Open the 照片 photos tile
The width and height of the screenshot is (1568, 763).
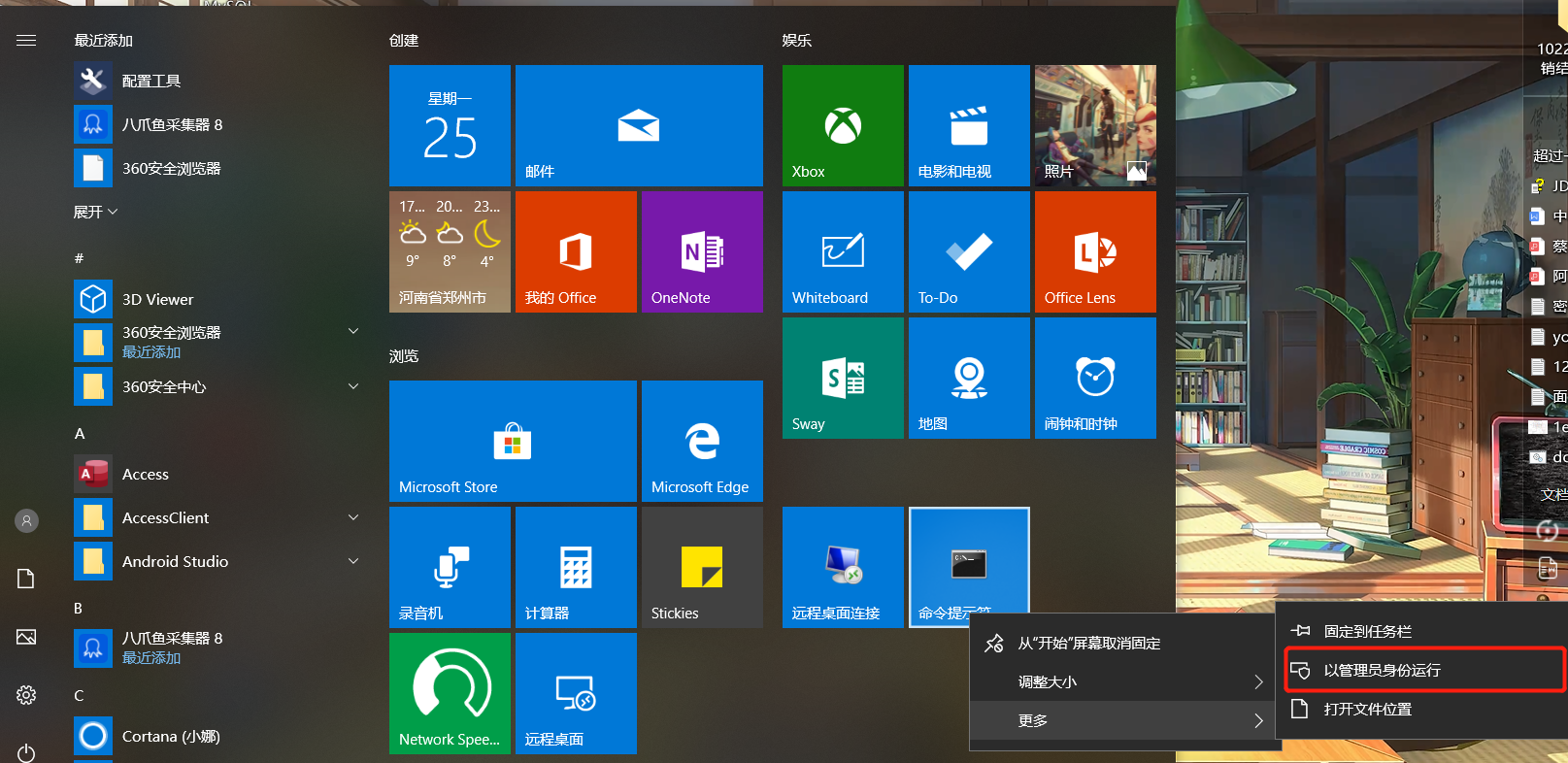[1095, 125]
